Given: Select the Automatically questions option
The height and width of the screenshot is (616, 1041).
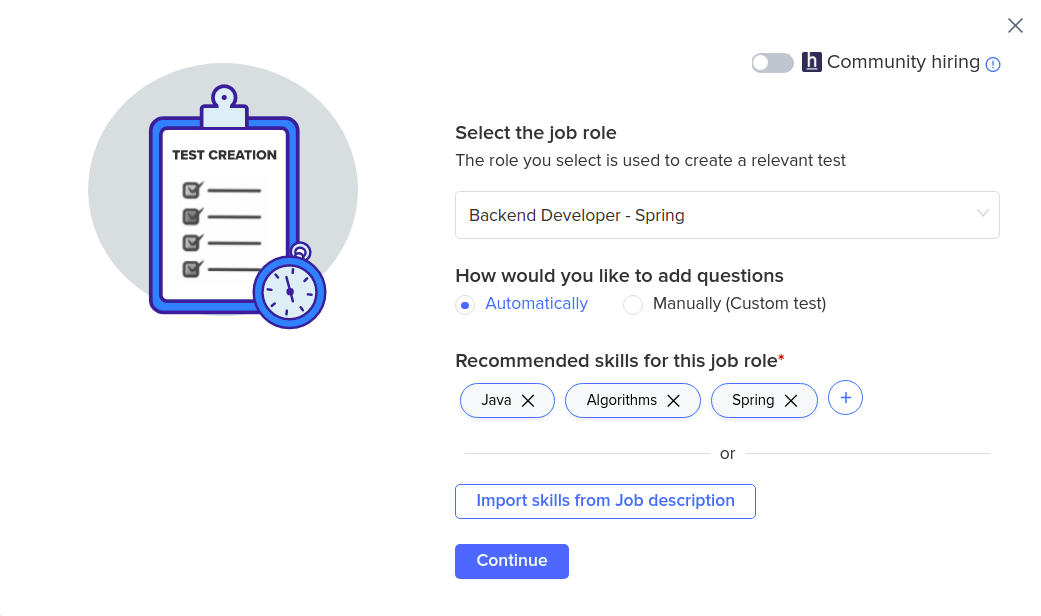Looking at the screenshot, I should coord(464,304).
